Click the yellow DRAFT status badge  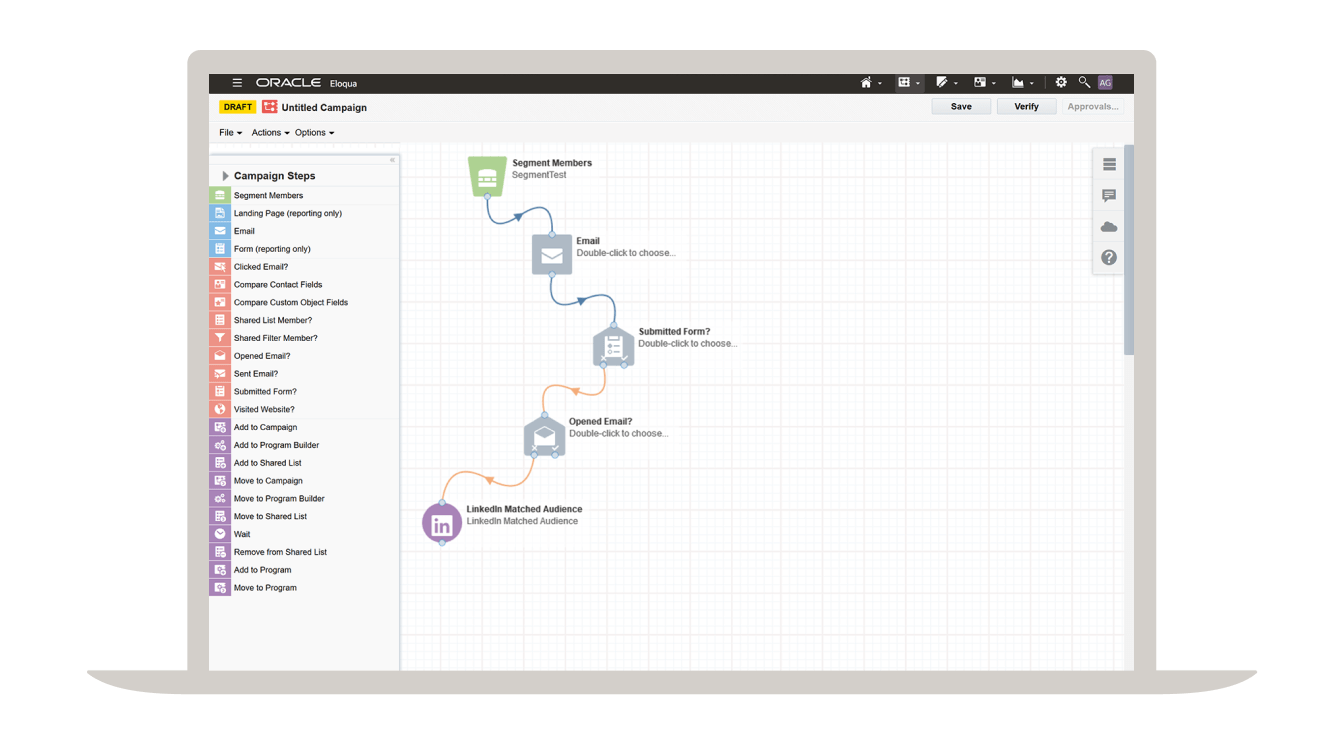[237, 106]
